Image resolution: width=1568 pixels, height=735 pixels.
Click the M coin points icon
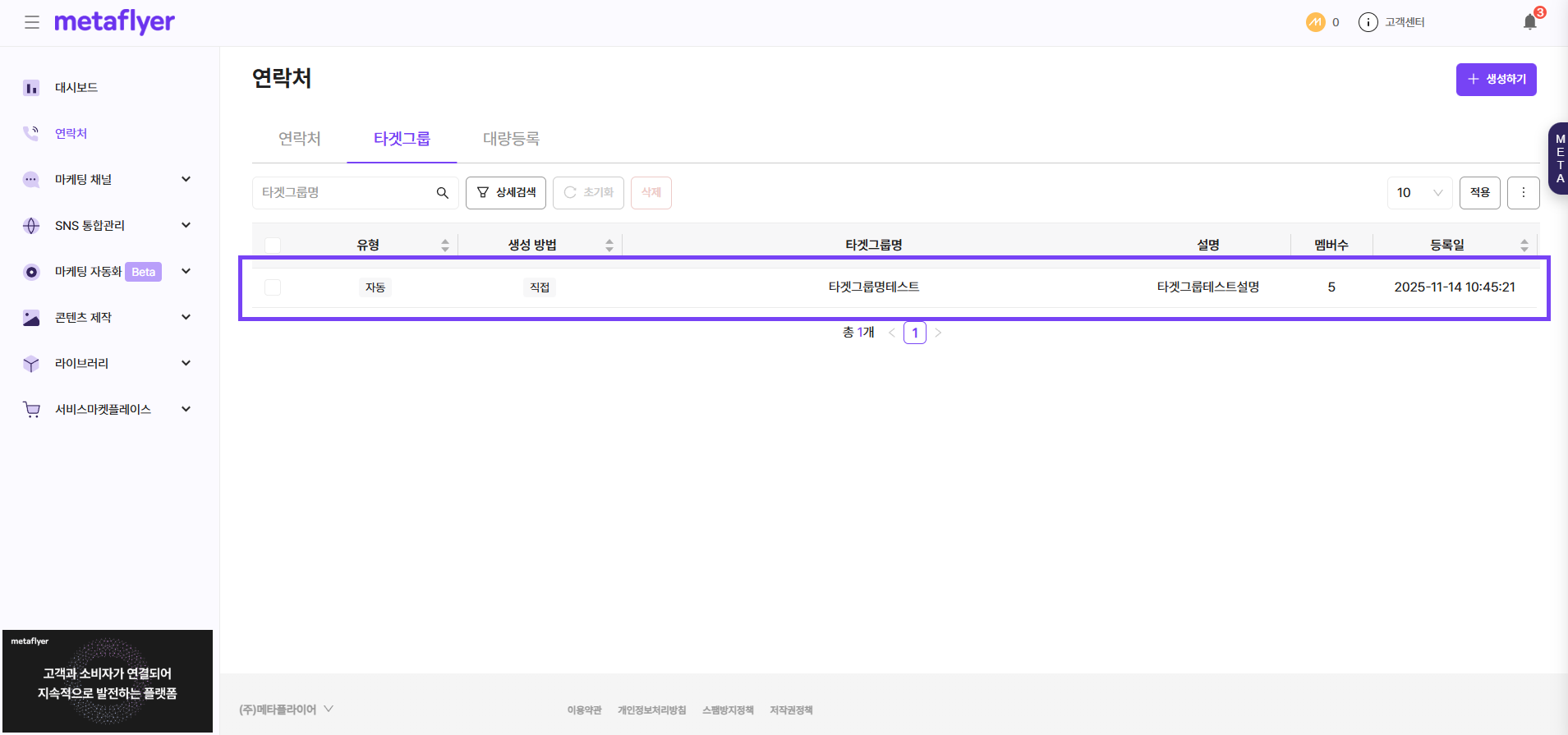(x=1315, y=22)
